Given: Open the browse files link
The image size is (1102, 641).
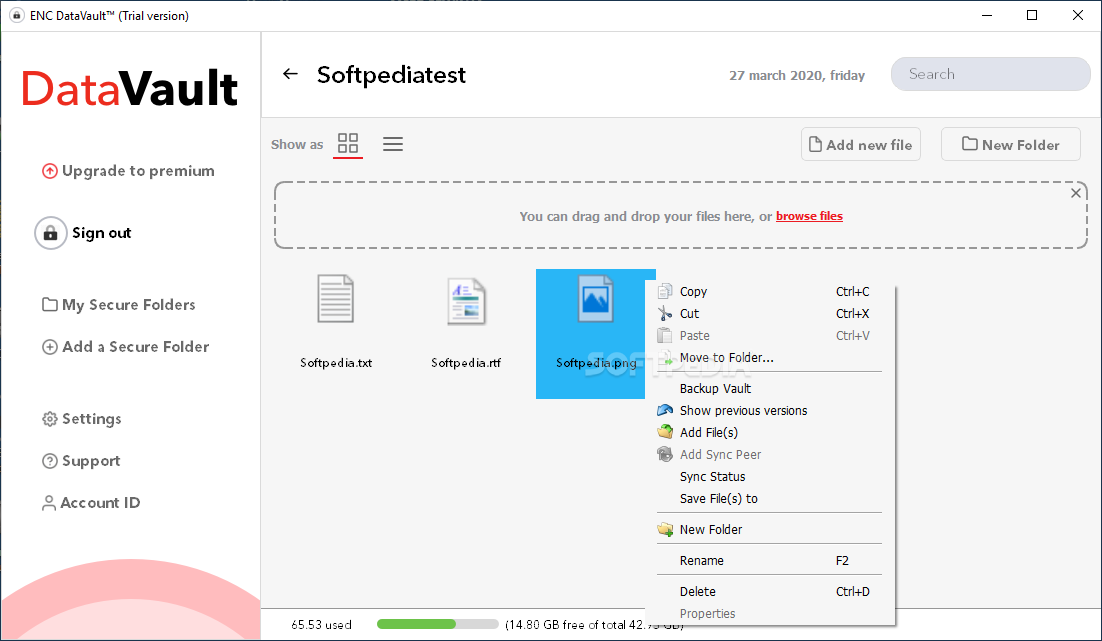Looking at the screenshot, I should 809,216.
